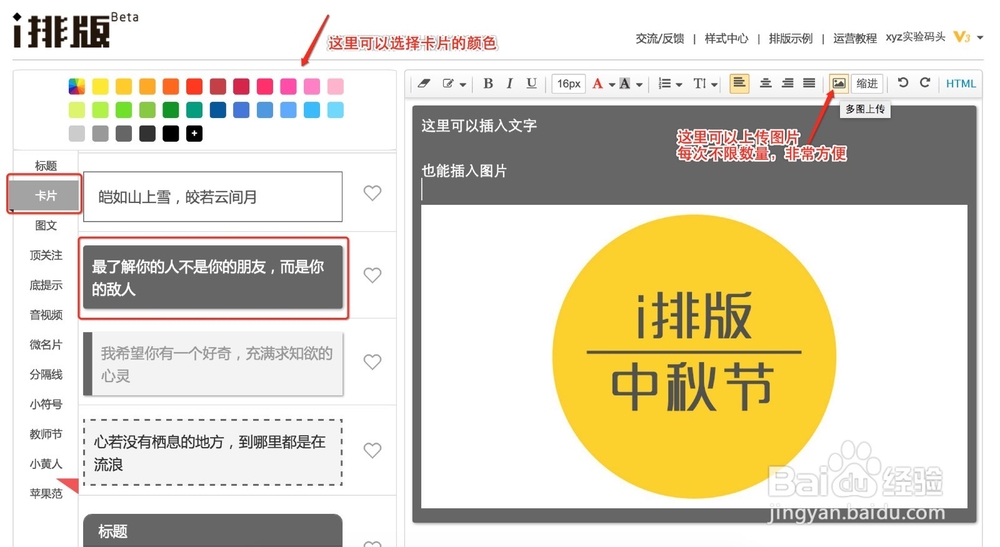Viewport: 1000px width, 547px height.
Task: Select the 音视频 category tab
Action: [x=46, y=315]
